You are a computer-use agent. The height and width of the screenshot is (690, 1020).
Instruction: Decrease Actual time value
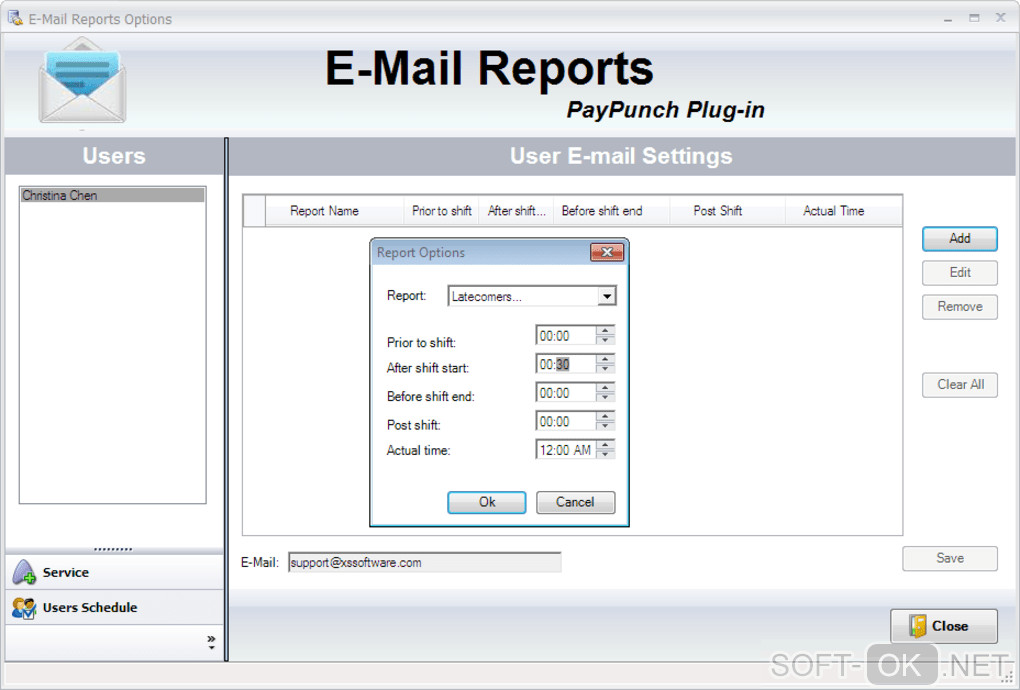605,454
